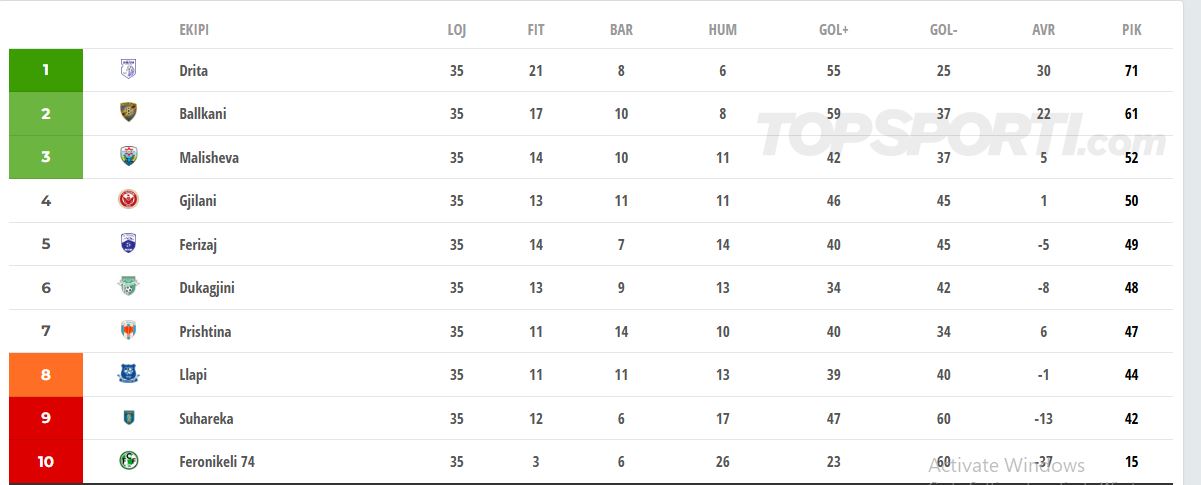
Task: Open the Drita team link
Action: pyautogui.click(x=194, y=71)
